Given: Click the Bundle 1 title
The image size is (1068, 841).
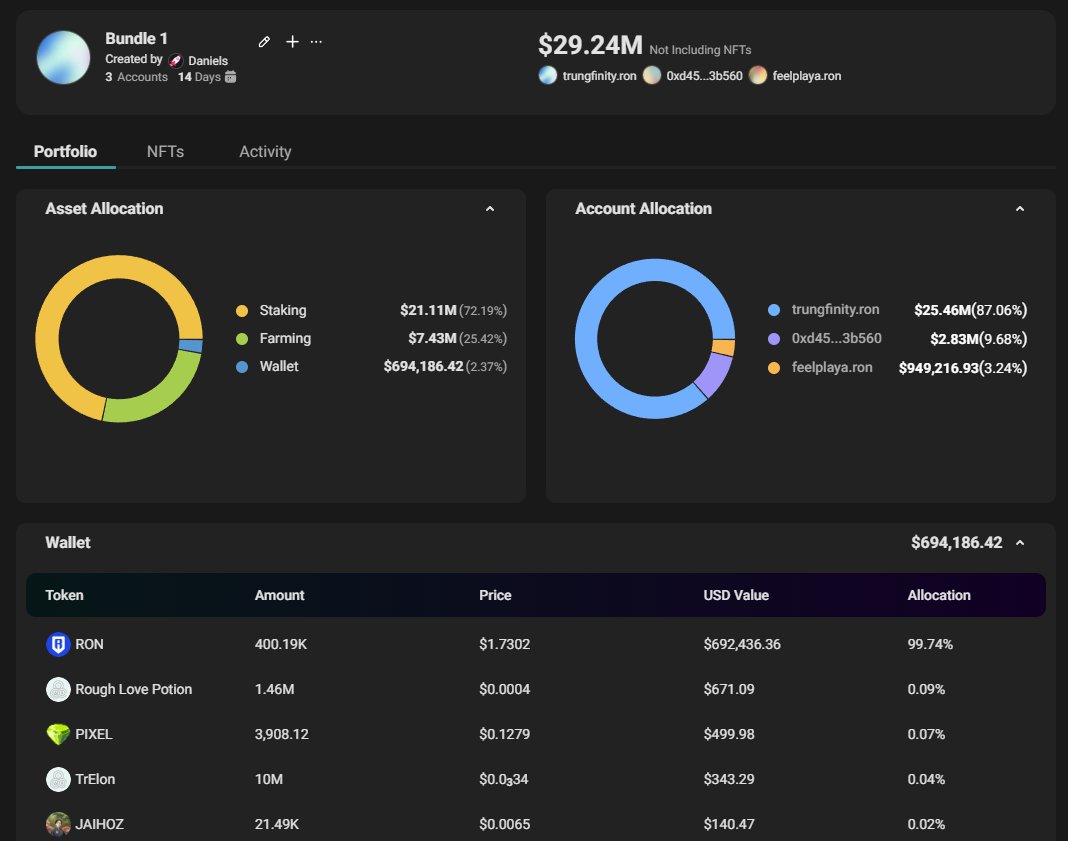Looking at the screenshot, I should pos(136,39).
